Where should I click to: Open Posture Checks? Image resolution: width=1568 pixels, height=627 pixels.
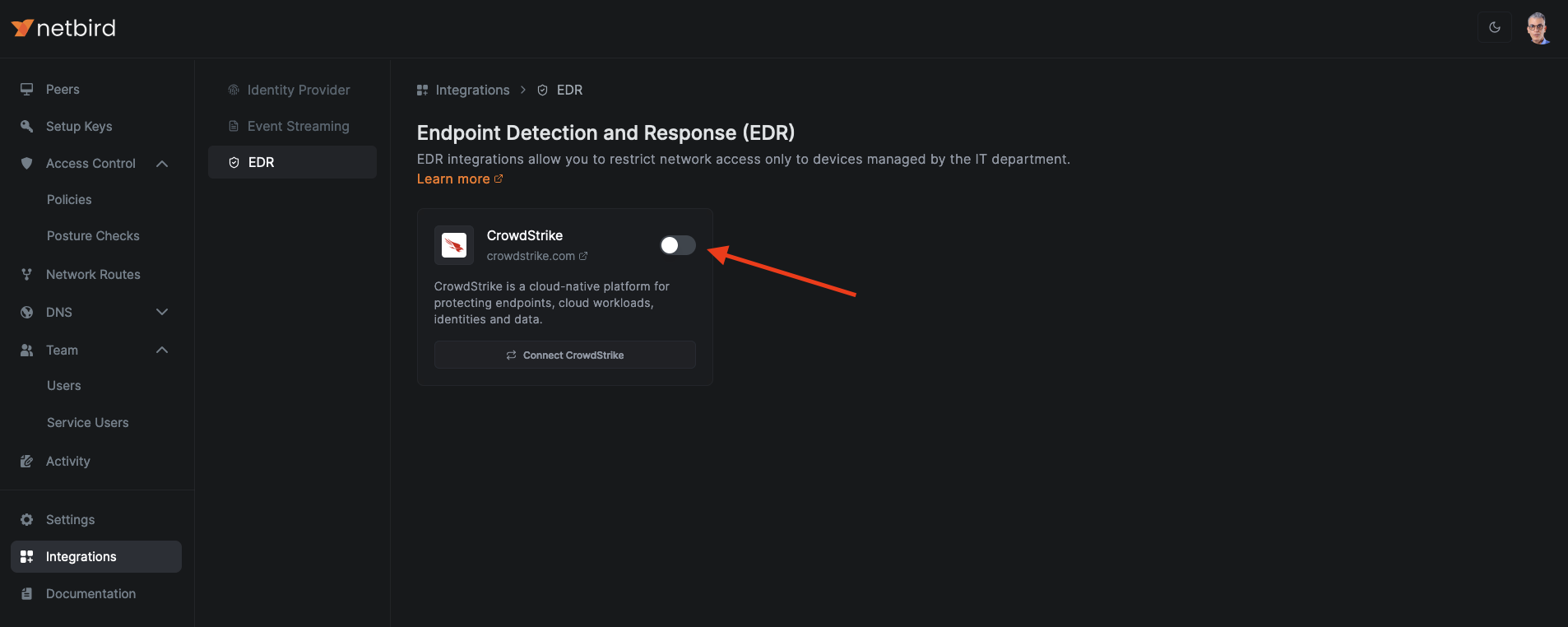pyautogui.click(x=93, y=235)
